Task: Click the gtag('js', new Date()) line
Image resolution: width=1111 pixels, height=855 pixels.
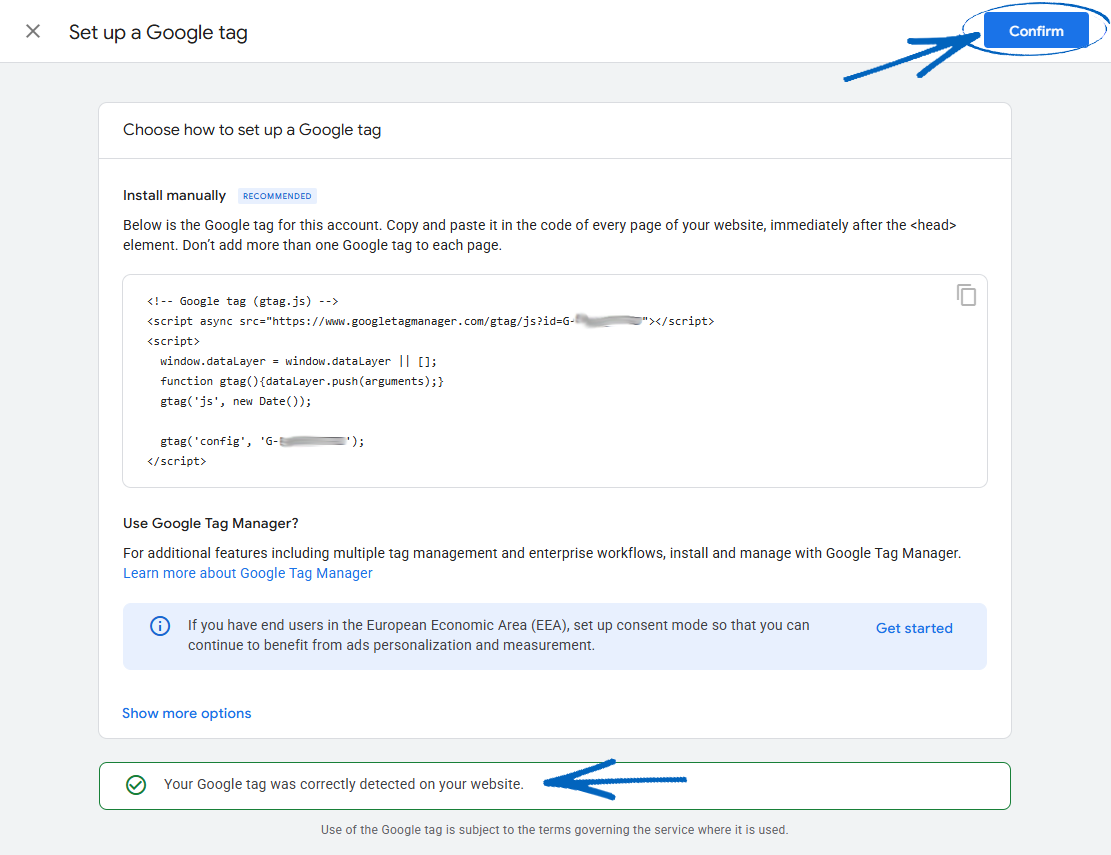Action: click(235, 401)
